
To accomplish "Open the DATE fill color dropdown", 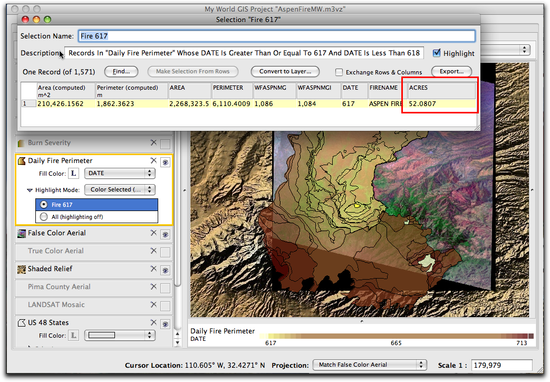I will tap(120, 173).
